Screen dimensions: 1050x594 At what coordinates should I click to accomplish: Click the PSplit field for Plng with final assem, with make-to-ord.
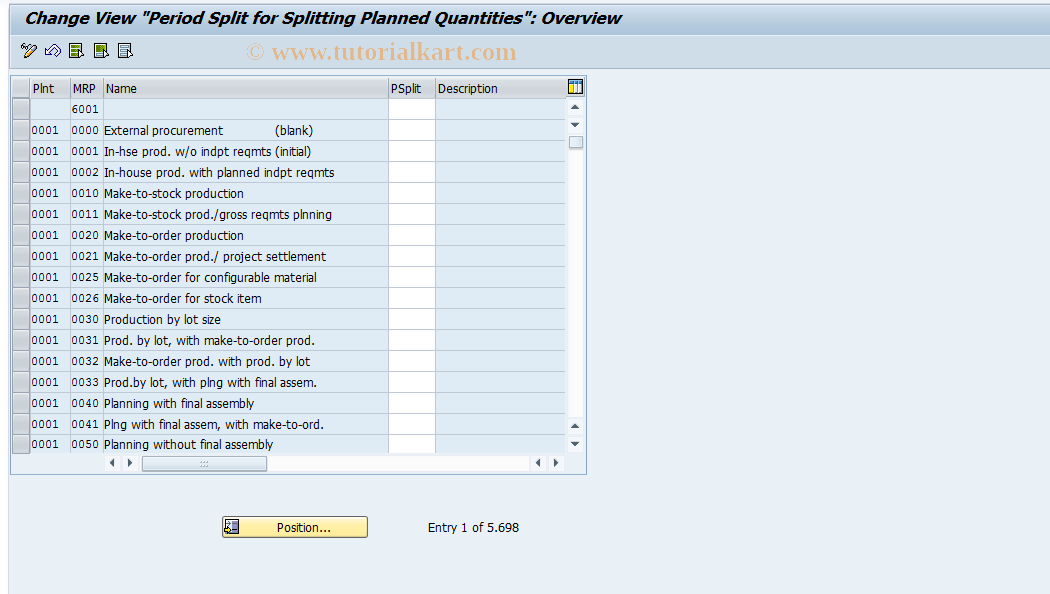[x=412, y=424]
